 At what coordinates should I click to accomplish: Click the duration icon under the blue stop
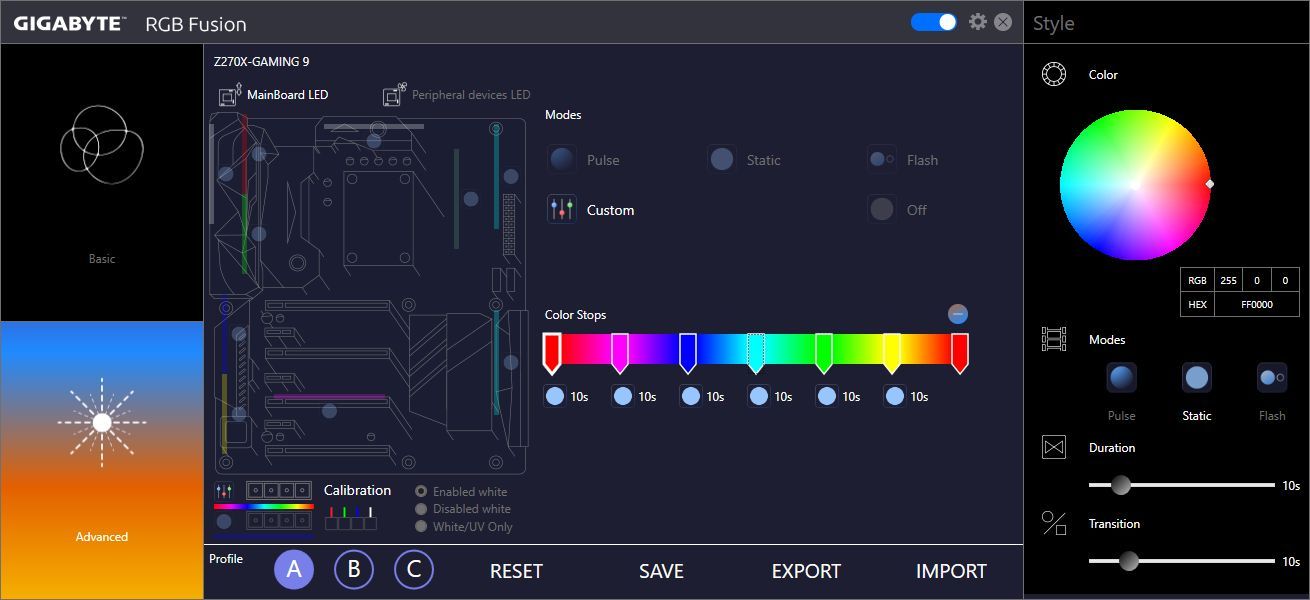click(x=691, y=396)
